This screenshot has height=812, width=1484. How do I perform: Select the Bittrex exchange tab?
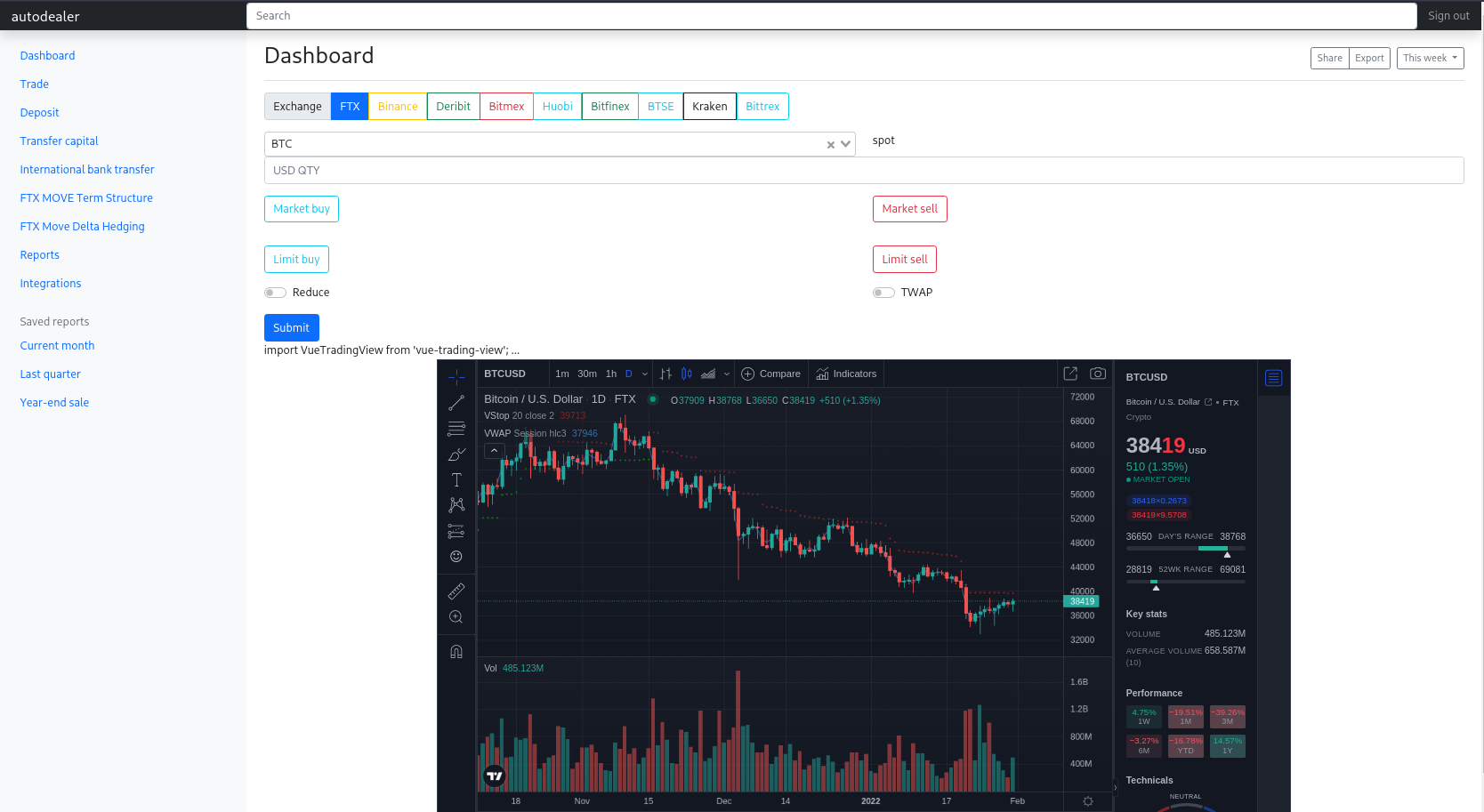point(762,107)
